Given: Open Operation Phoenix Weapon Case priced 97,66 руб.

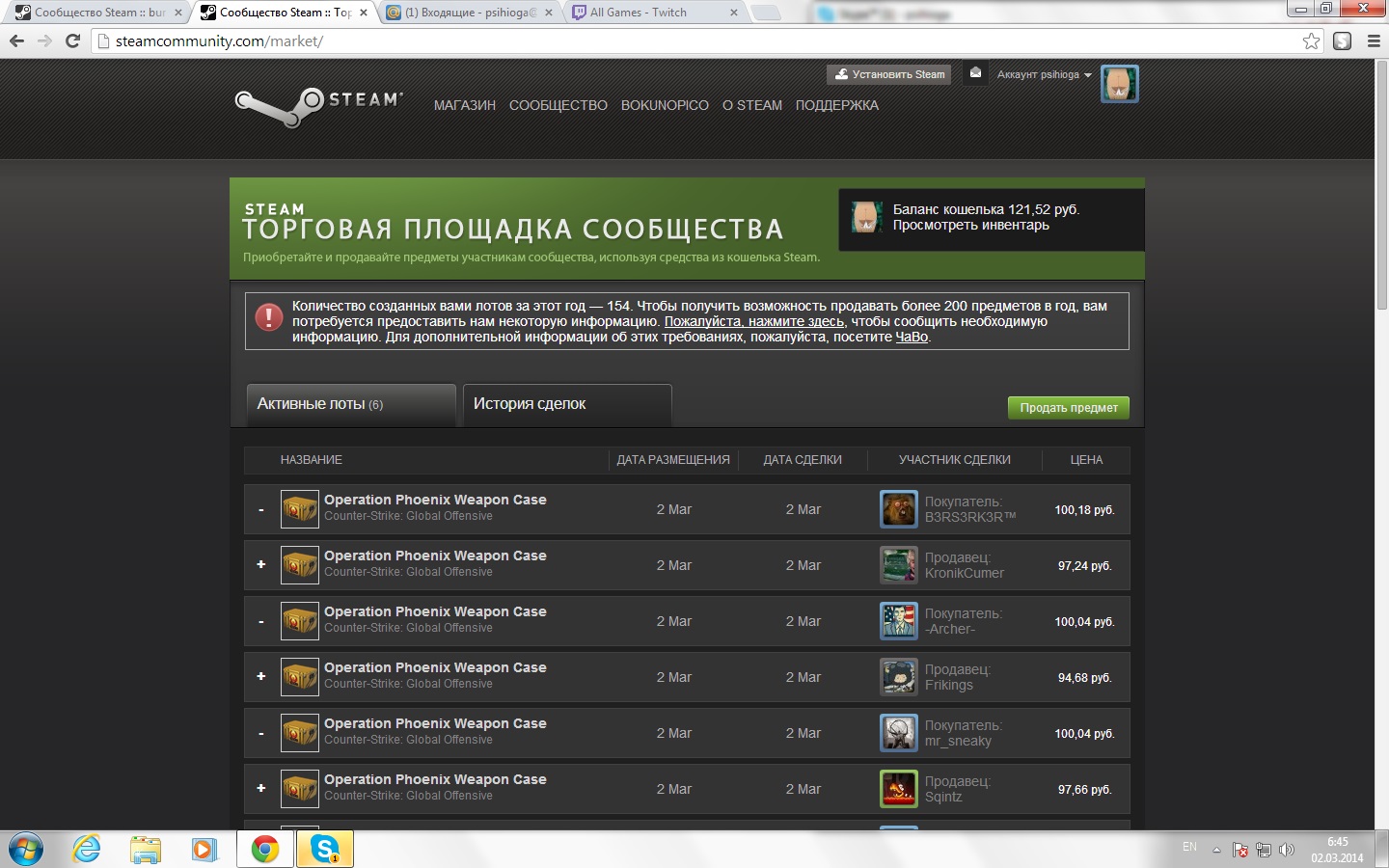Looking at the screenshot, I should 435,779.
